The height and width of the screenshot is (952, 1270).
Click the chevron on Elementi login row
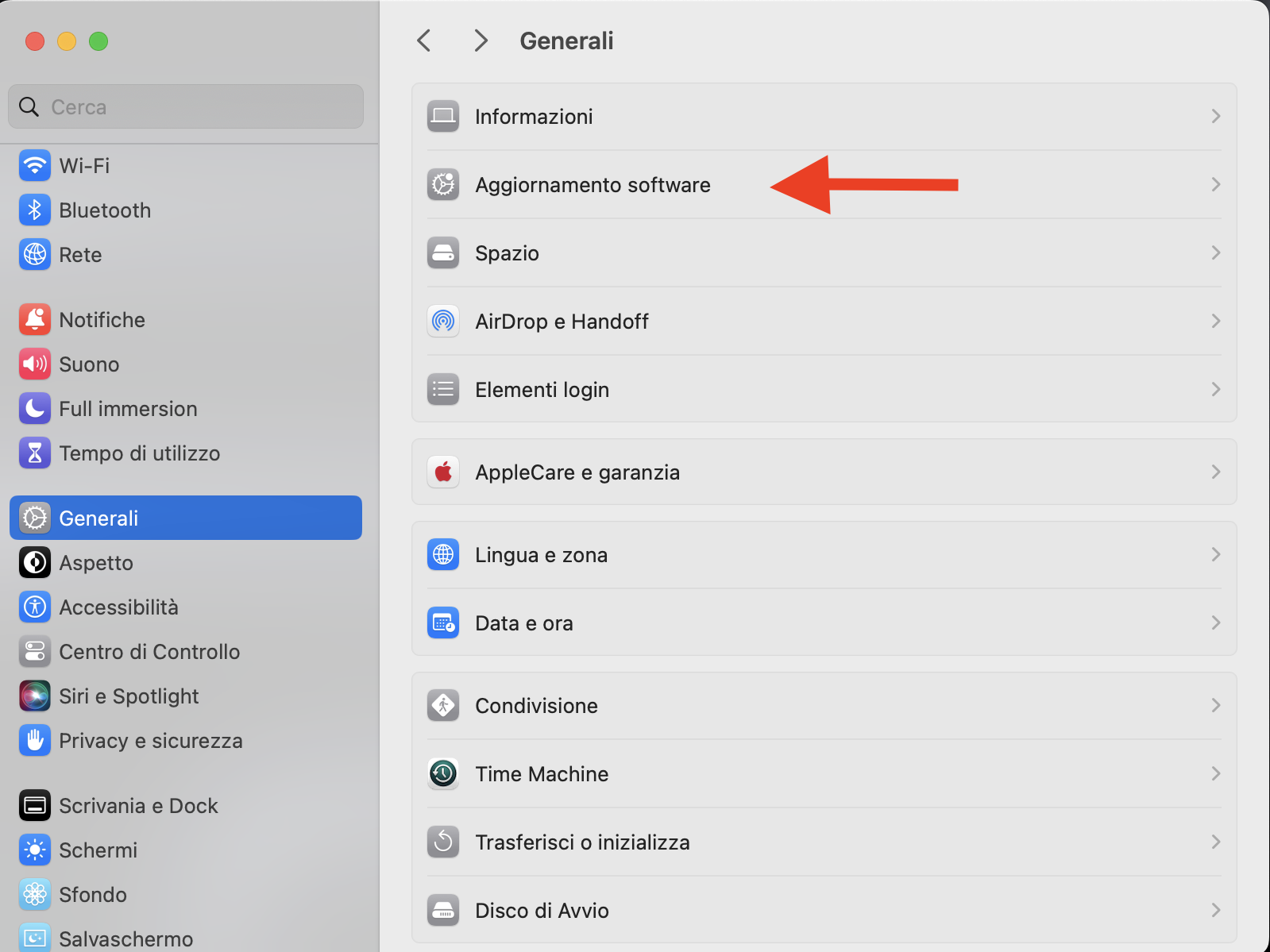(x=1216, y=390)
